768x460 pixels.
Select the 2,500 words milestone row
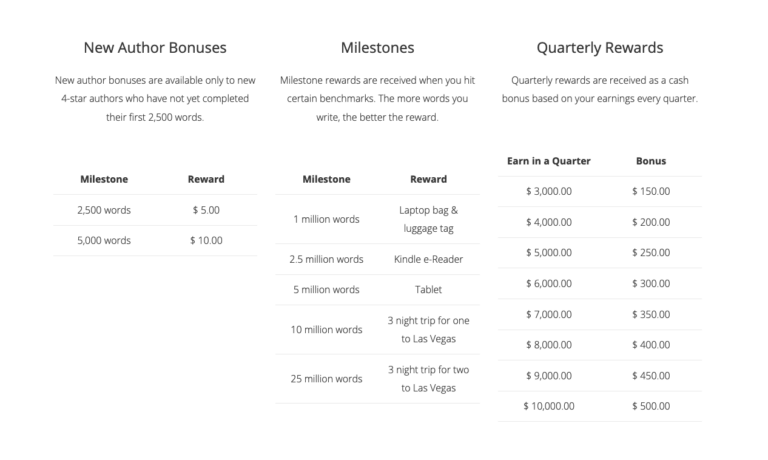pos(104,210)
